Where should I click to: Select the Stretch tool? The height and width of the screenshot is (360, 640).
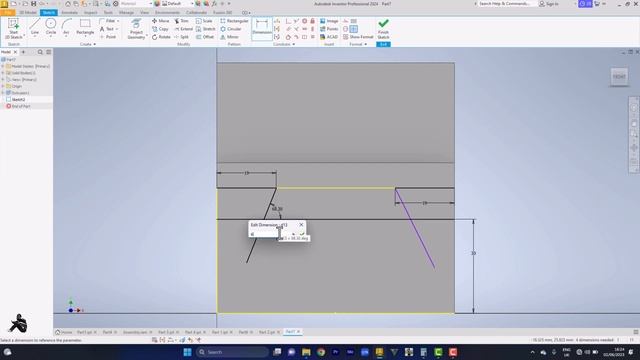[205, 29]
